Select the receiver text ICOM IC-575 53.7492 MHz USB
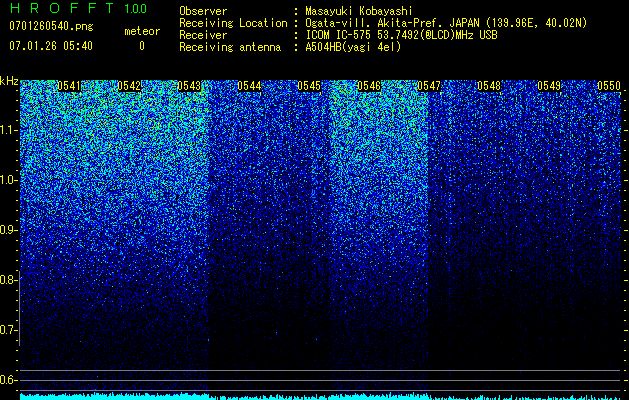Image resolution: width=629 pixels, height=400 pixels. coord(401,35)
